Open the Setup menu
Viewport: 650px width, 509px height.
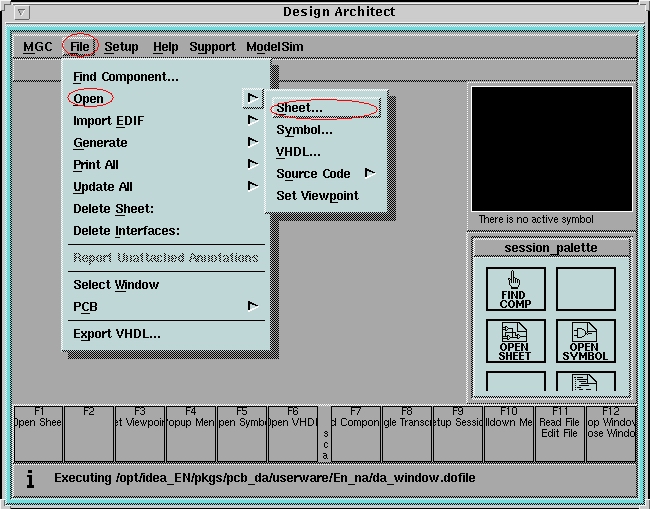pyautogui.click(x=121, y=46)
